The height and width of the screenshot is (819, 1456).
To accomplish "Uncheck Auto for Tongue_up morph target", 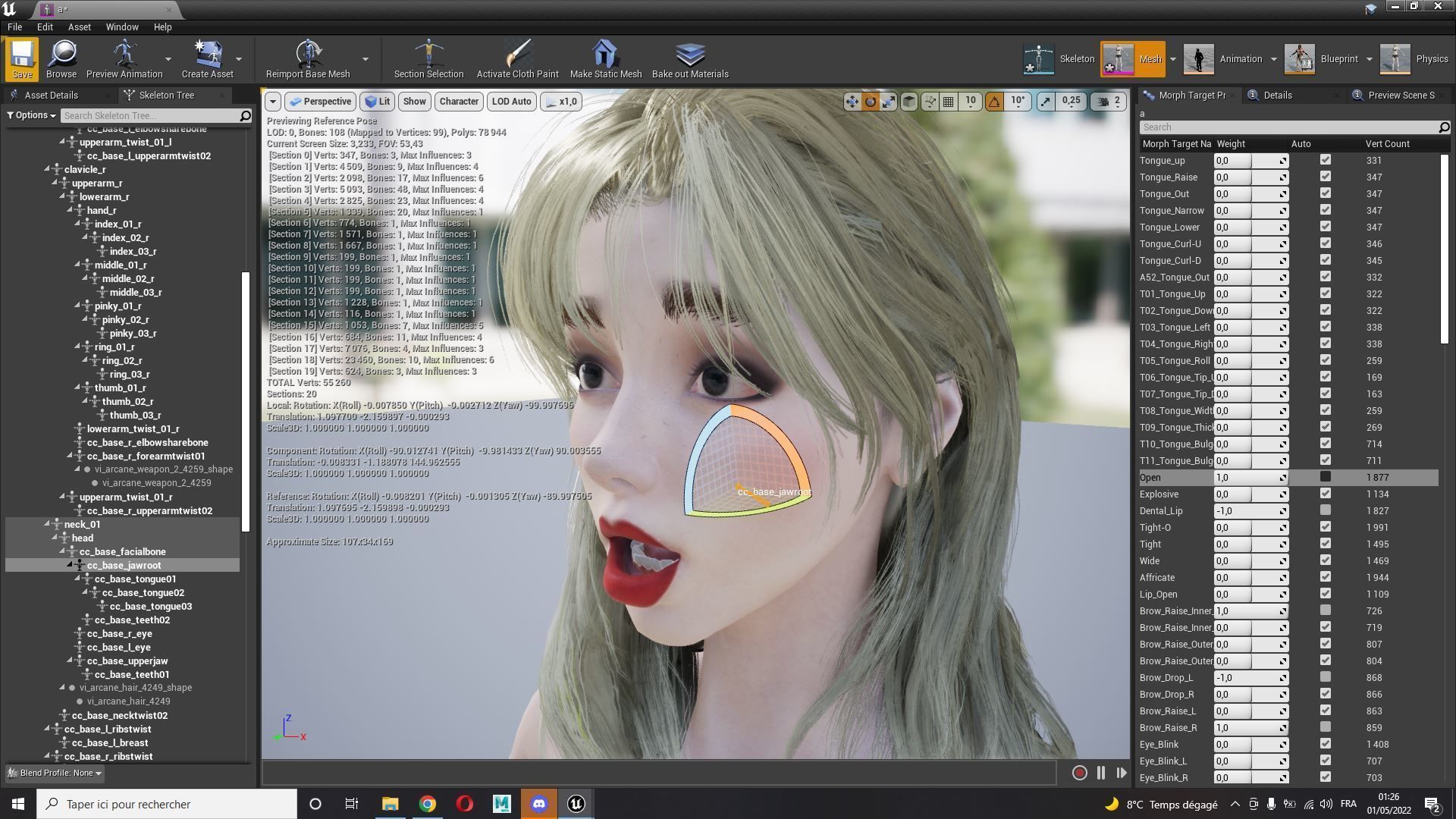I will tap(1325, 160).
